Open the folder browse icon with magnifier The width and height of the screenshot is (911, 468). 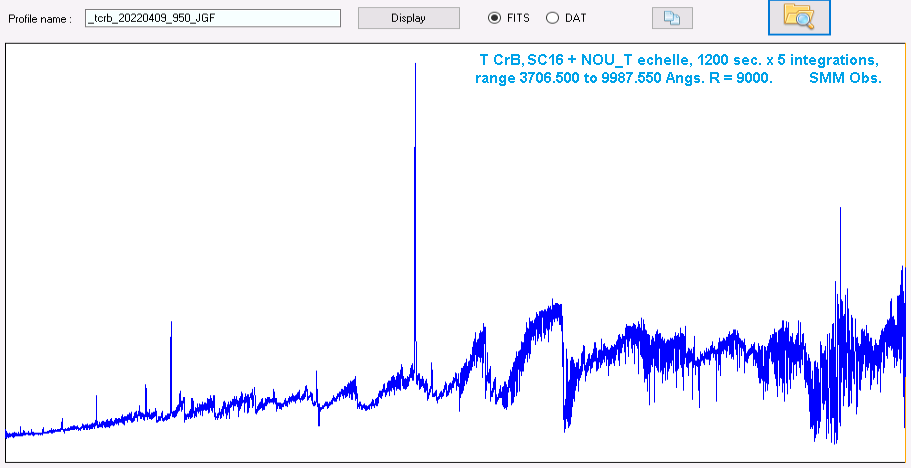(x=799, y=17)
